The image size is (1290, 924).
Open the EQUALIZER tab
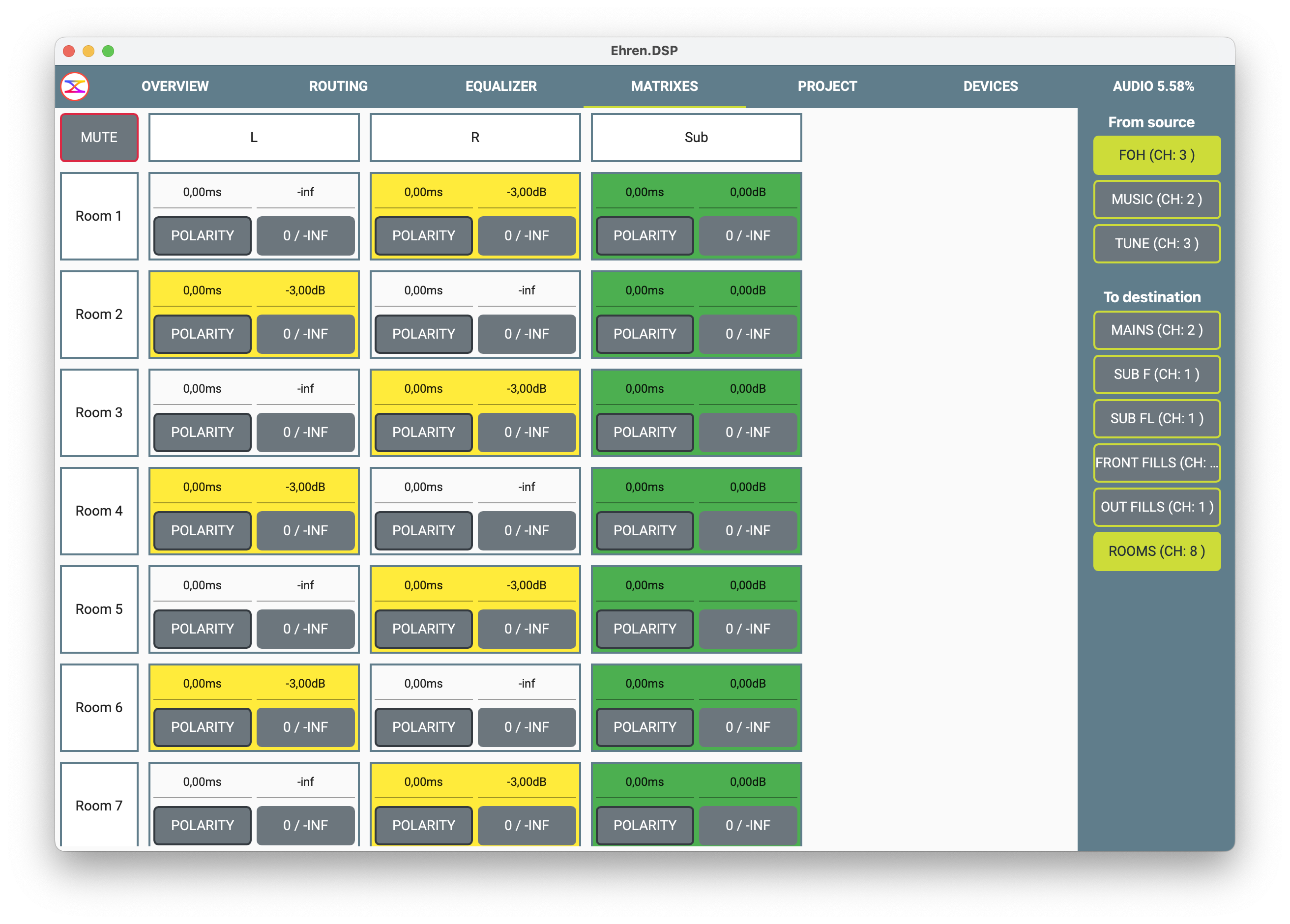click(500, 87)
